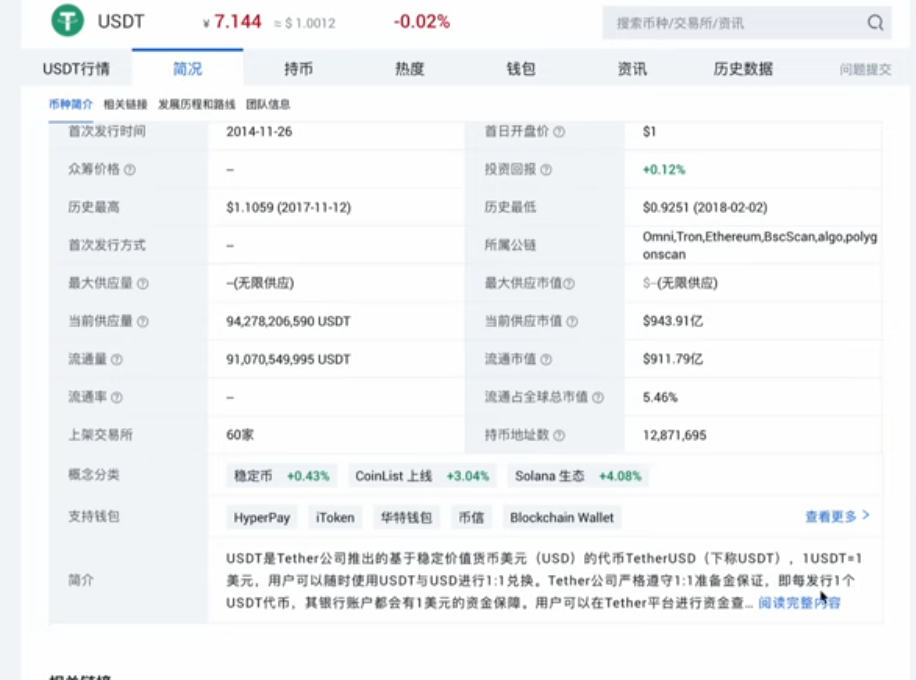
Task: Click the 94,278,206,590 USDT supply value
Action: pyautogui.click(x=288, y=322)
